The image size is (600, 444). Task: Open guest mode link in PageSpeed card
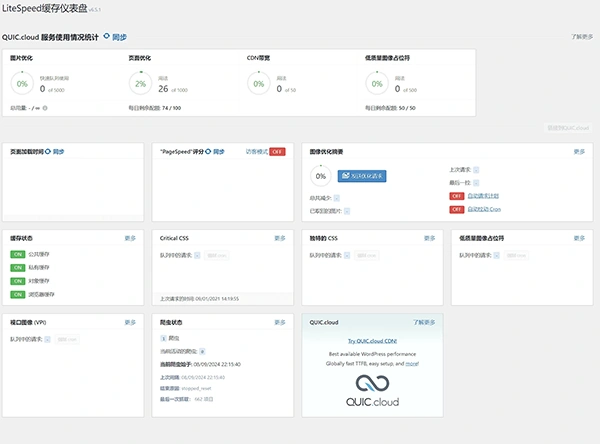(256, 152)
